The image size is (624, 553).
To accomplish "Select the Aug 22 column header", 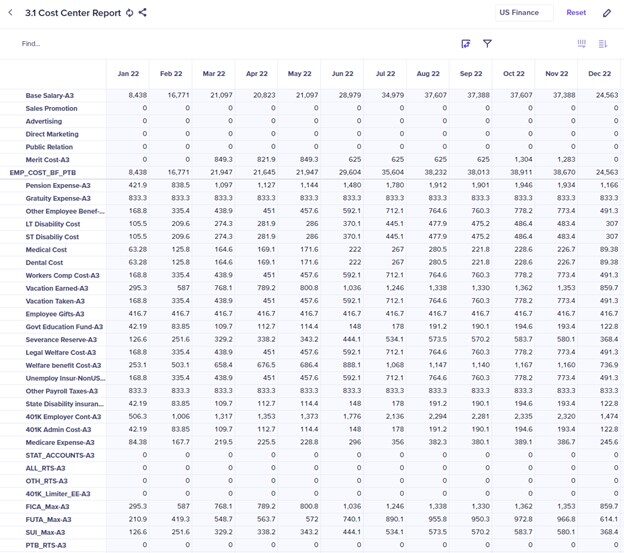I will pos(428,74).
